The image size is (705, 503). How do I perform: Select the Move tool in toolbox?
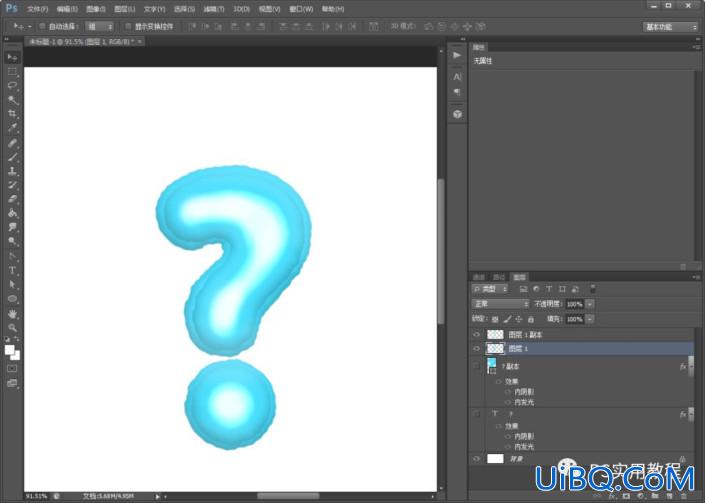pos(12,57)
